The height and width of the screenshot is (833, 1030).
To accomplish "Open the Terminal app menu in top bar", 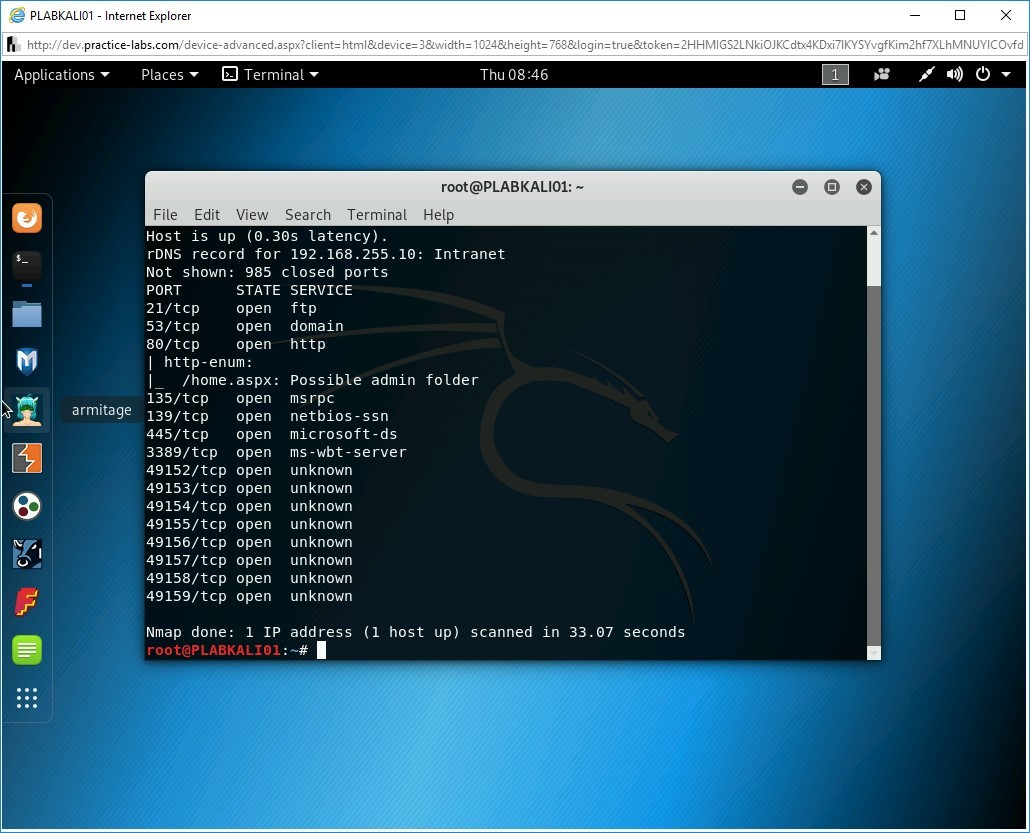I will tap(270, 75).
